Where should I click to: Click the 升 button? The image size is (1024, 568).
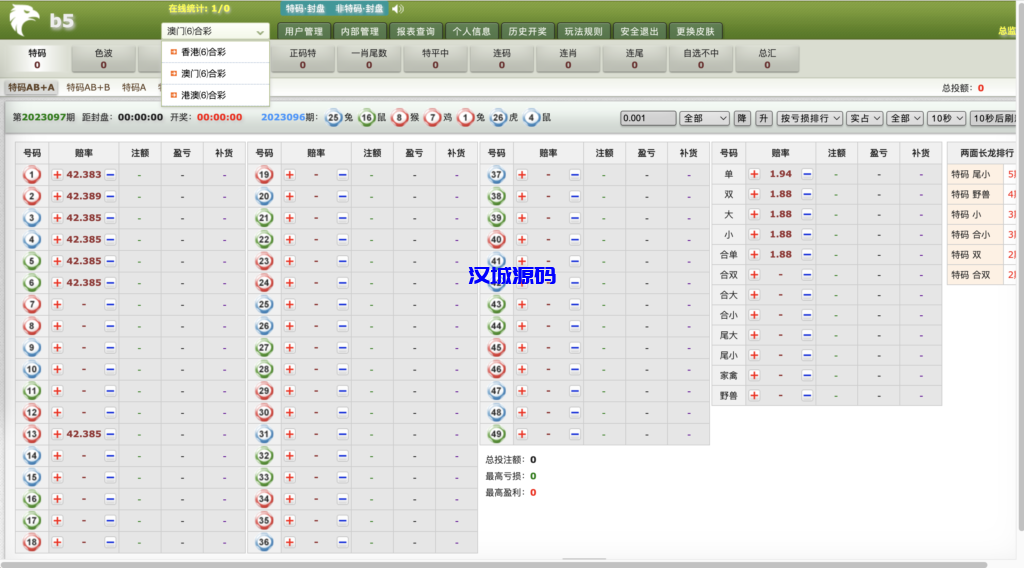763,118
